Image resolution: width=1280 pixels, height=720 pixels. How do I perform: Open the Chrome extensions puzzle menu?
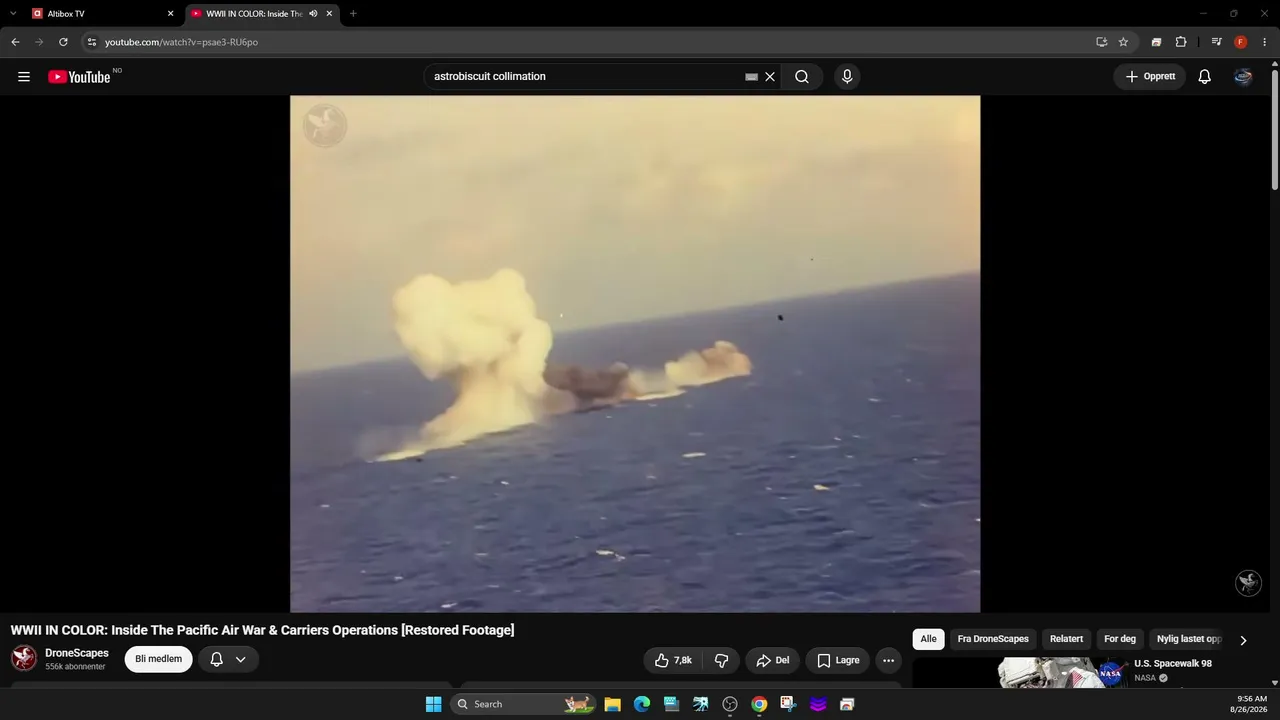(1181, 42)
